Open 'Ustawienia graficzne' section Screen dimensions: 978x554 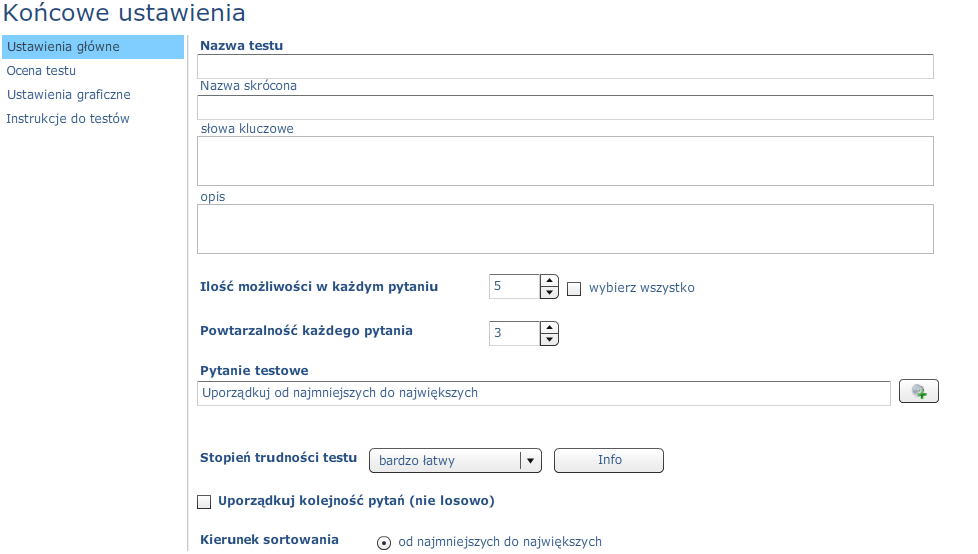(69, 95)
